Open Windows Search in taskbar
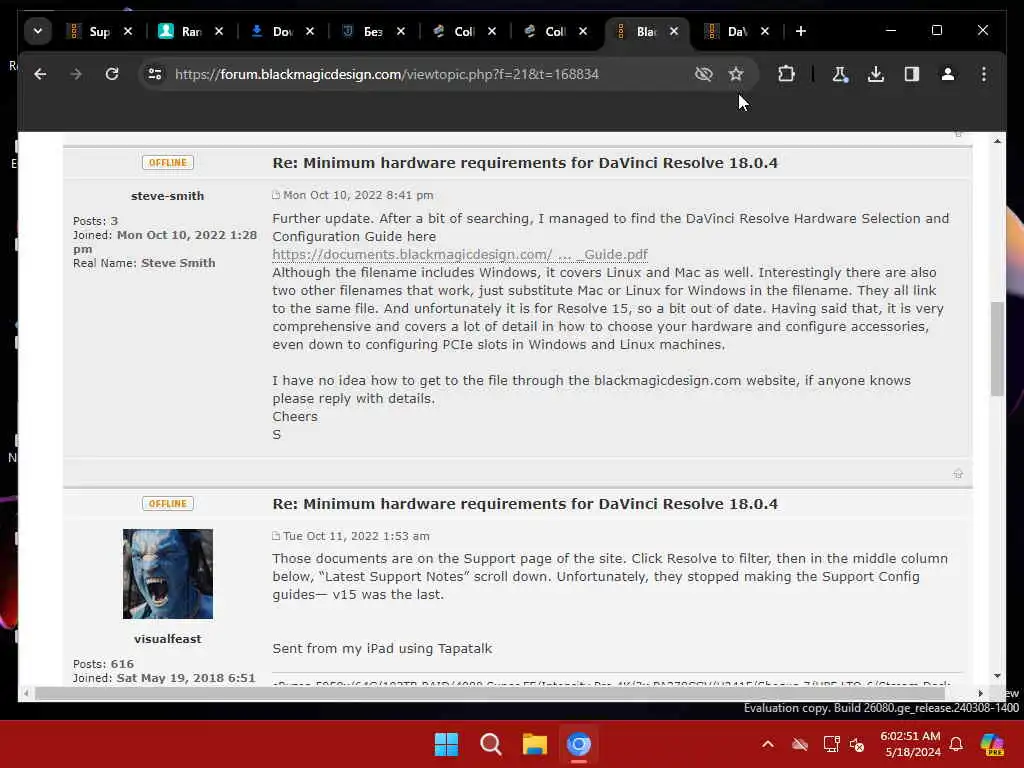This screenshot has height=768, width=1024. [x=490, y=744]
